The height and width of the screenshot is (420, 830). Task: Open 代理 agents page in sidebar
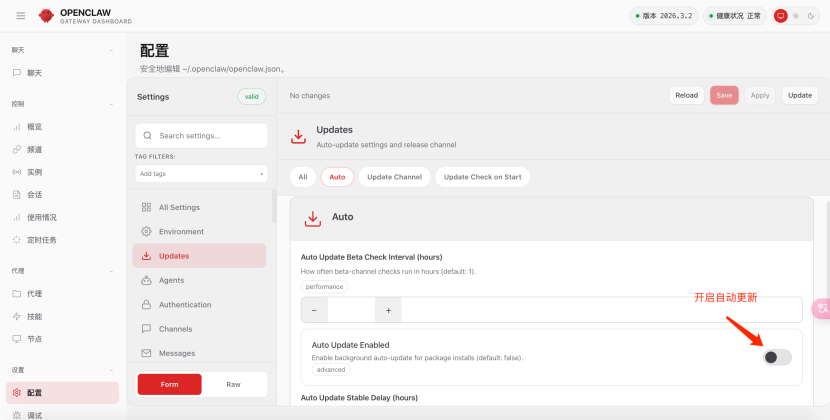(x=62, y=293)
